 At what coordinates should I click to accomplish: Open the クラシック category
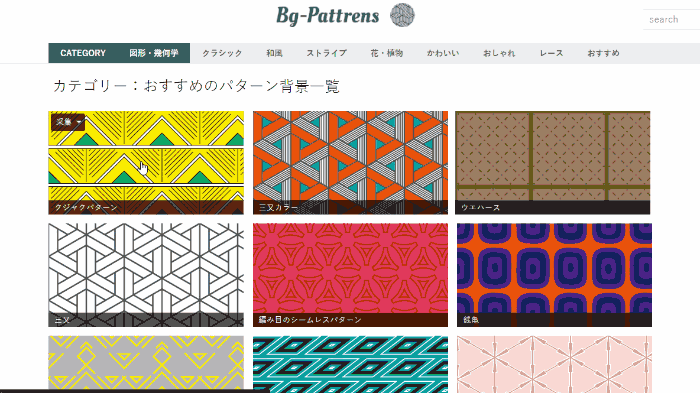[222, 53]
